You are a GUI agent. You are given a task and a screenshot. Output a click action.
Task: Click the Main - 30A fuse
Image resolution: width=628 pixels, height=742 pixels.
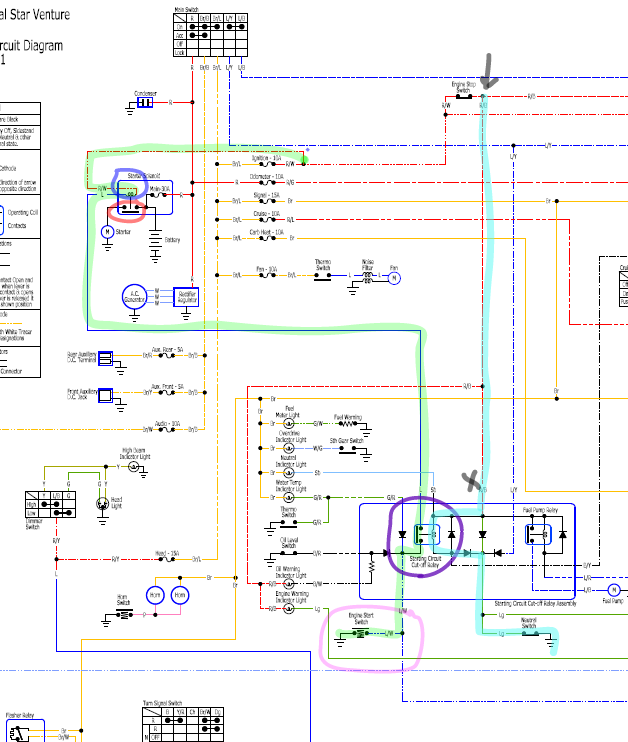pyautogui.click(x=158, y=195)
